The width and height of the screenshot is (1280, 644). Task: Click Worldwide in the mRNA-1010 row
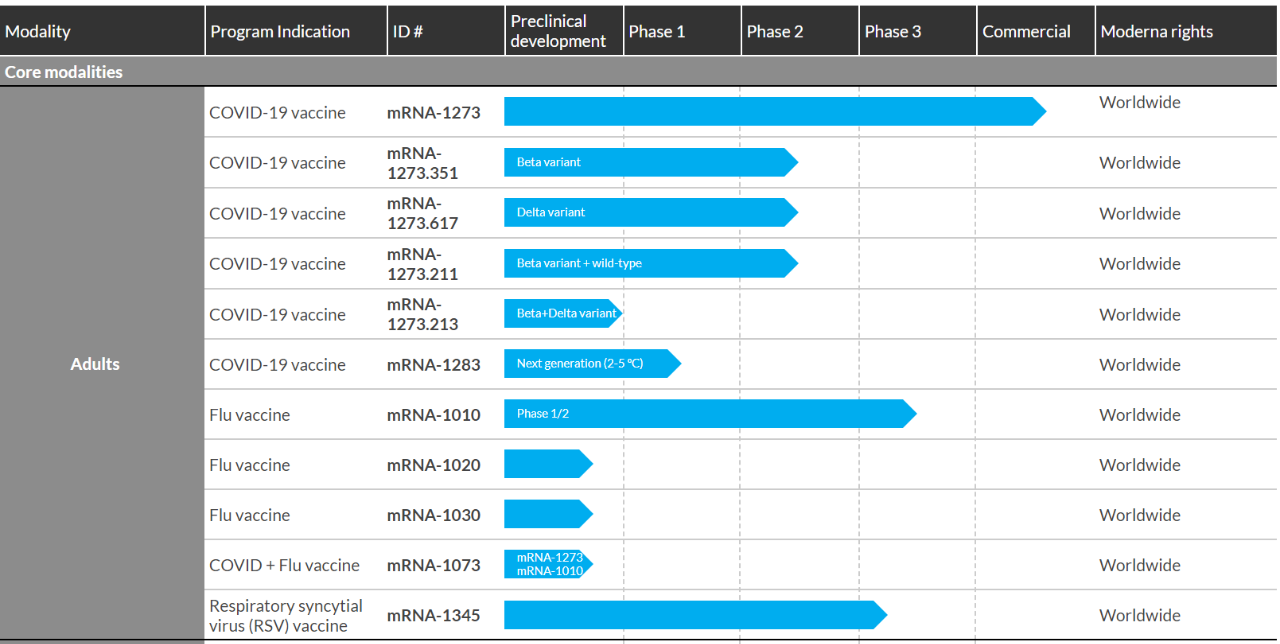(1140, 415)
